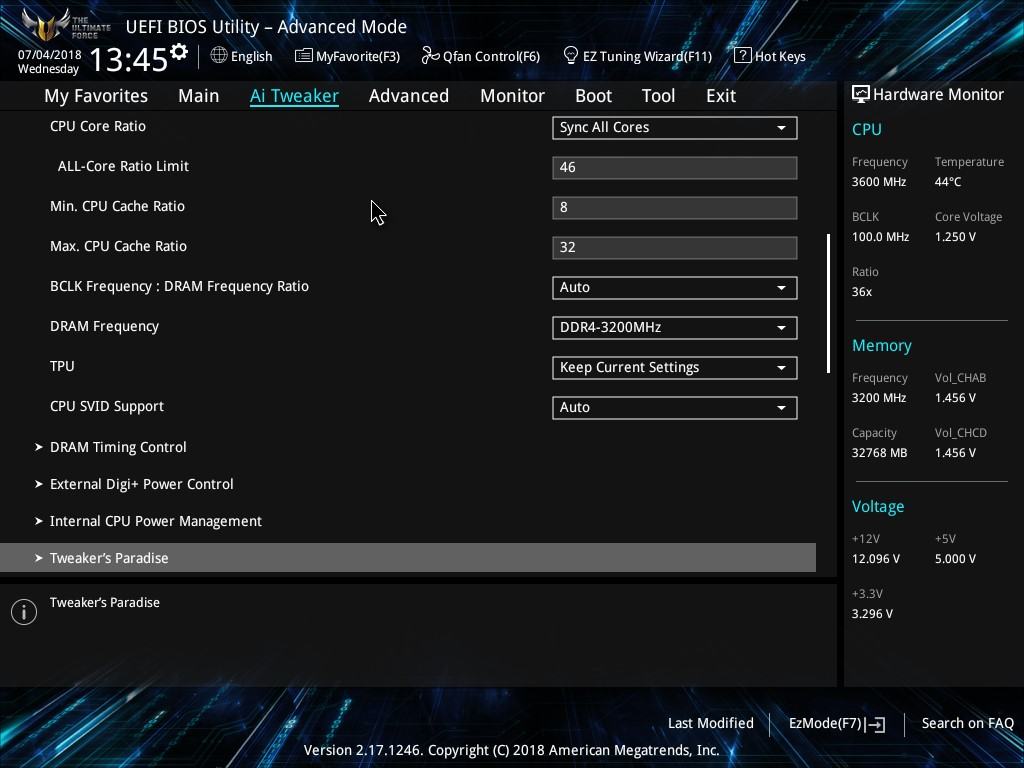This screenshot has height=768, width=1024.
Task: Open the CPU Core Ratio dropdown
Action: (675, 127)
